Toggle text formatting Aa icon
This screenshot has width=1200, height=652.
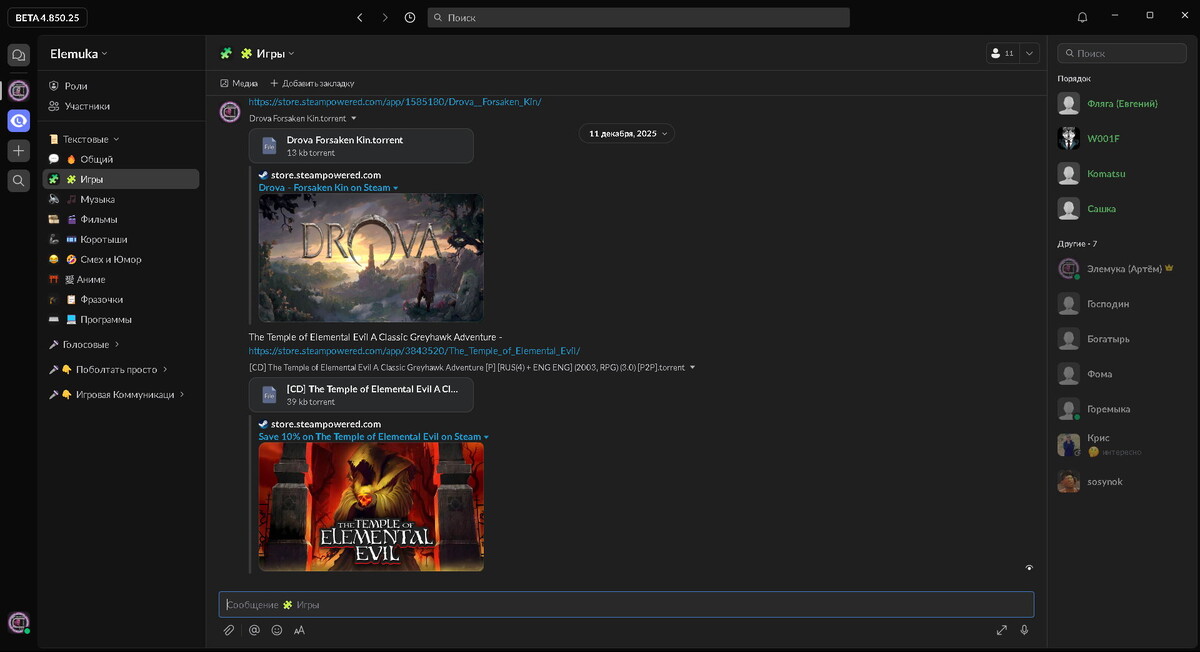(299, 630)
